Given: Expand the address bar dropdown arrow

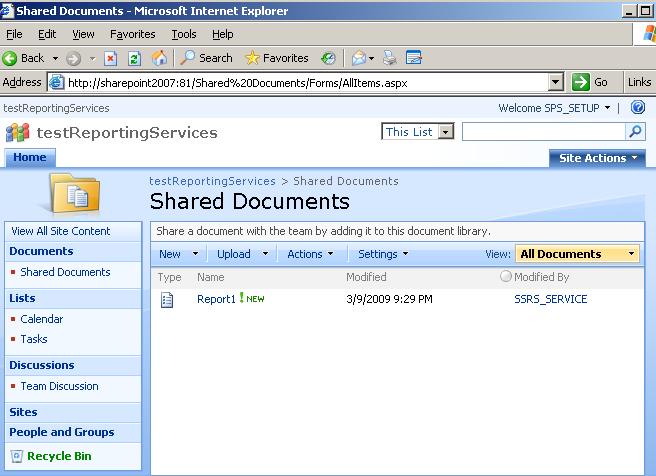Looking at the screenshot, I should tap(555, 82).
